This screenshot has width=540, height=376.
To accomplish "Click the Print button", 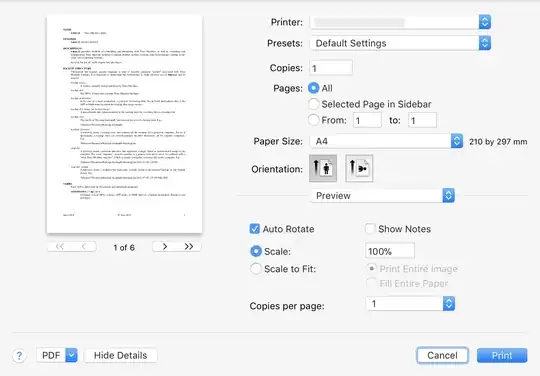I will click(502, 355).
